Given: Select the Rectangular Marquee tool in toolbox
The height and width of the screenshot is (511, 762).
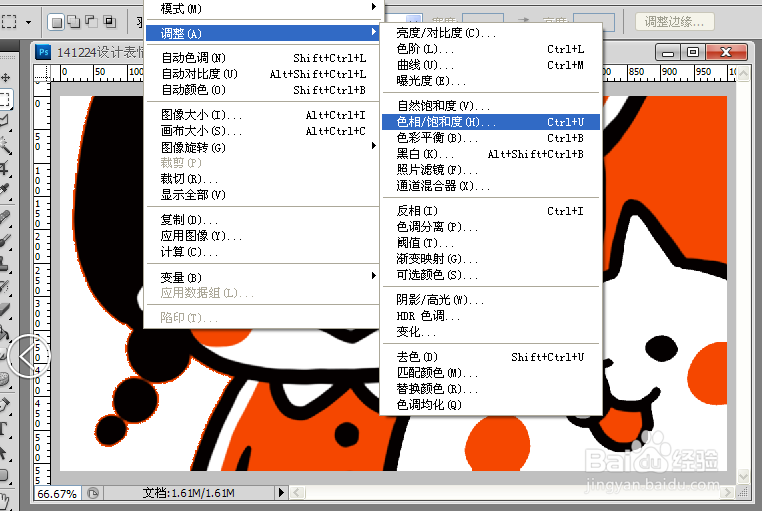Looking at the screenshot, I should coord(5,99).
